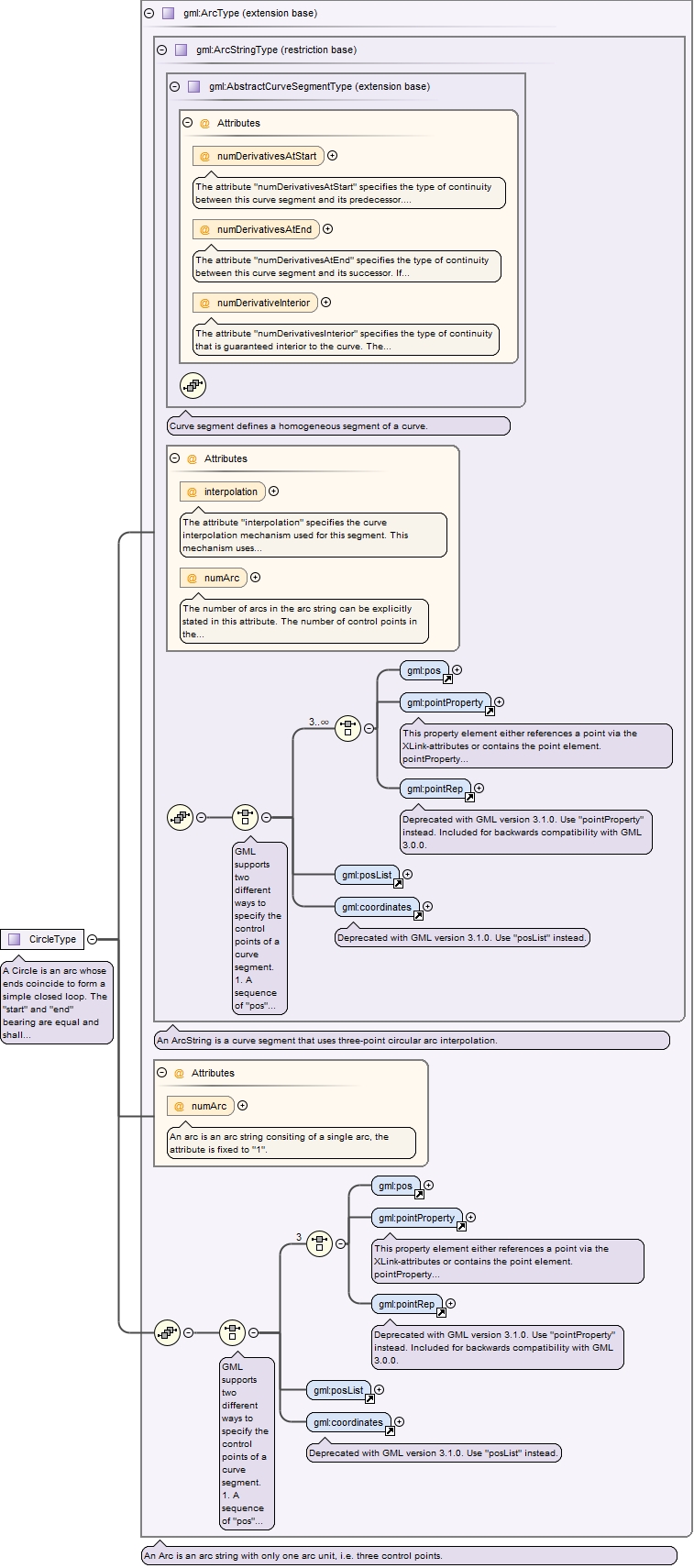The height and width of the screenshot is (1568, 694).
Task: Click the @ icon on numDerivativesAtStart
Action: 204,156
